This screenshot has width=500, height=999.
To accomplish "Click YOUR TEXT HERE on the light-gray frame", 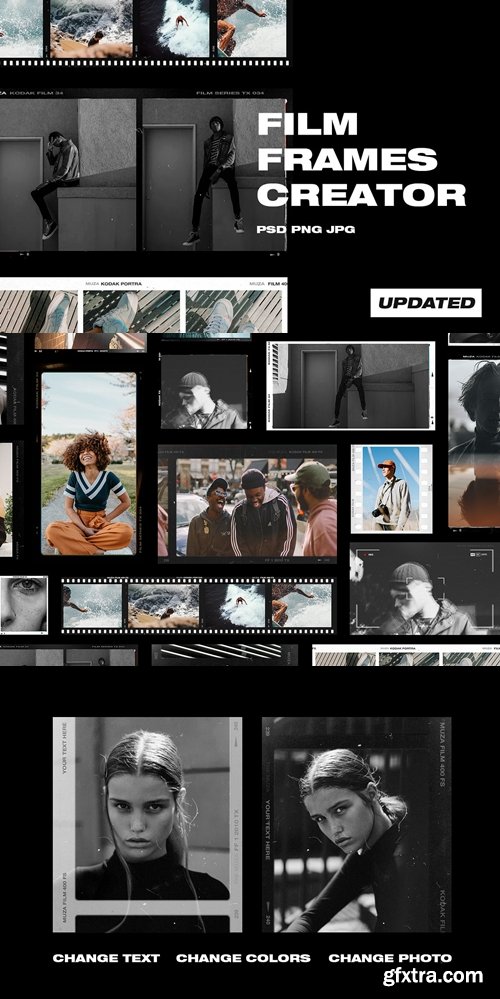I will tap(64, 749).
